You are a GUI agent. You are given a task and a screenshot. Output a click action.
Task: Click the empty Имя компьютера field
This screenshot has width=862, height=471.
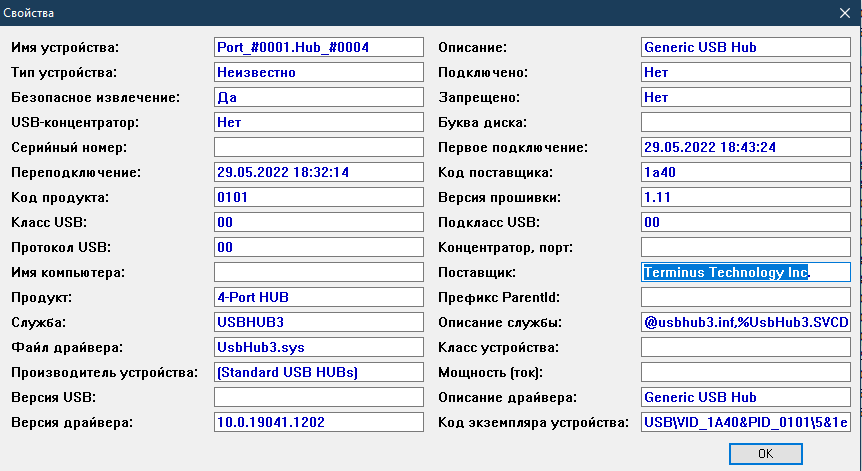pyautogui.click(x=319, y=272)
